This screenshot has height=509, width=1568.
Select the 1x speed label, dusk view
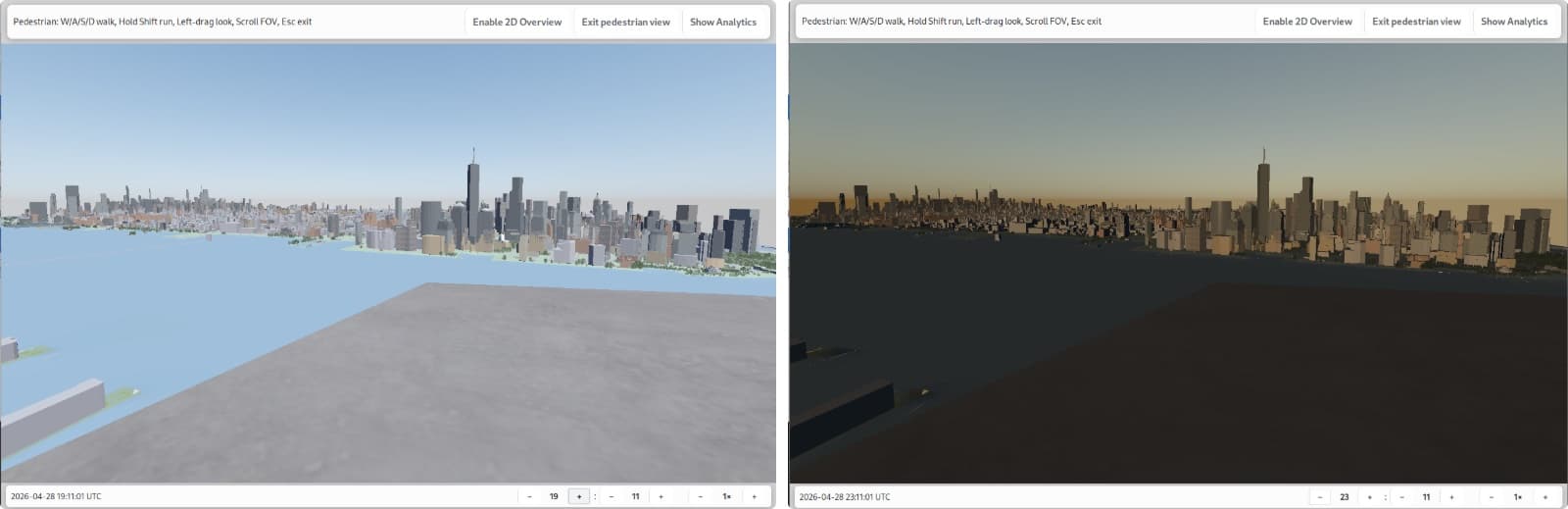pyautogui.click(x=1517, y=496)
